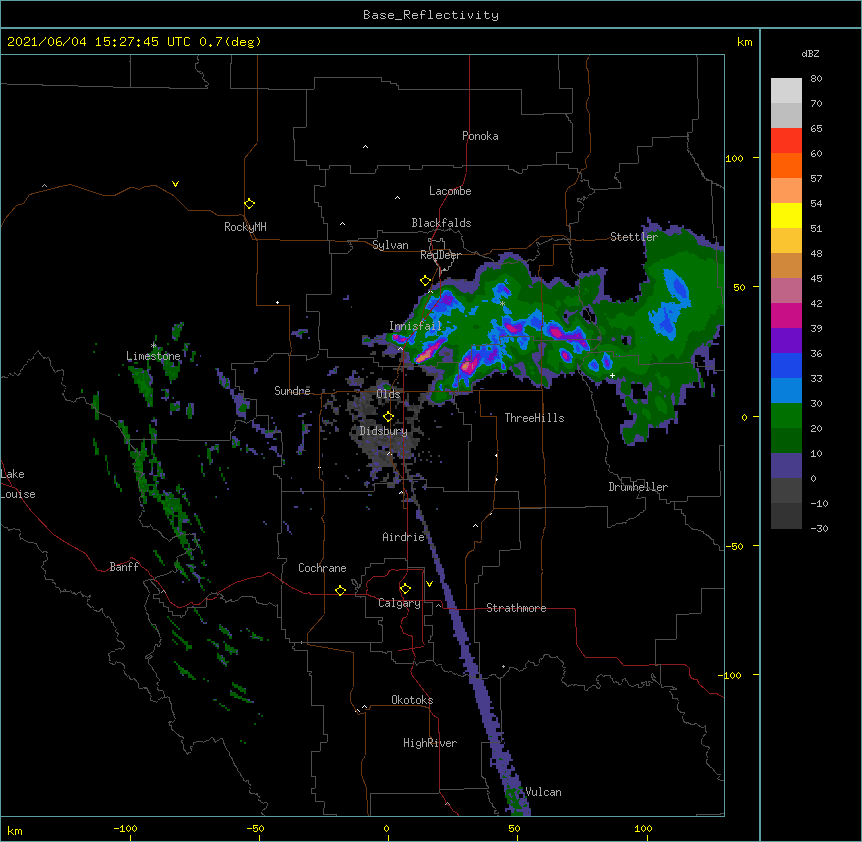Pick the light grey 70-80 dBZ swatch

pos(786,91)
